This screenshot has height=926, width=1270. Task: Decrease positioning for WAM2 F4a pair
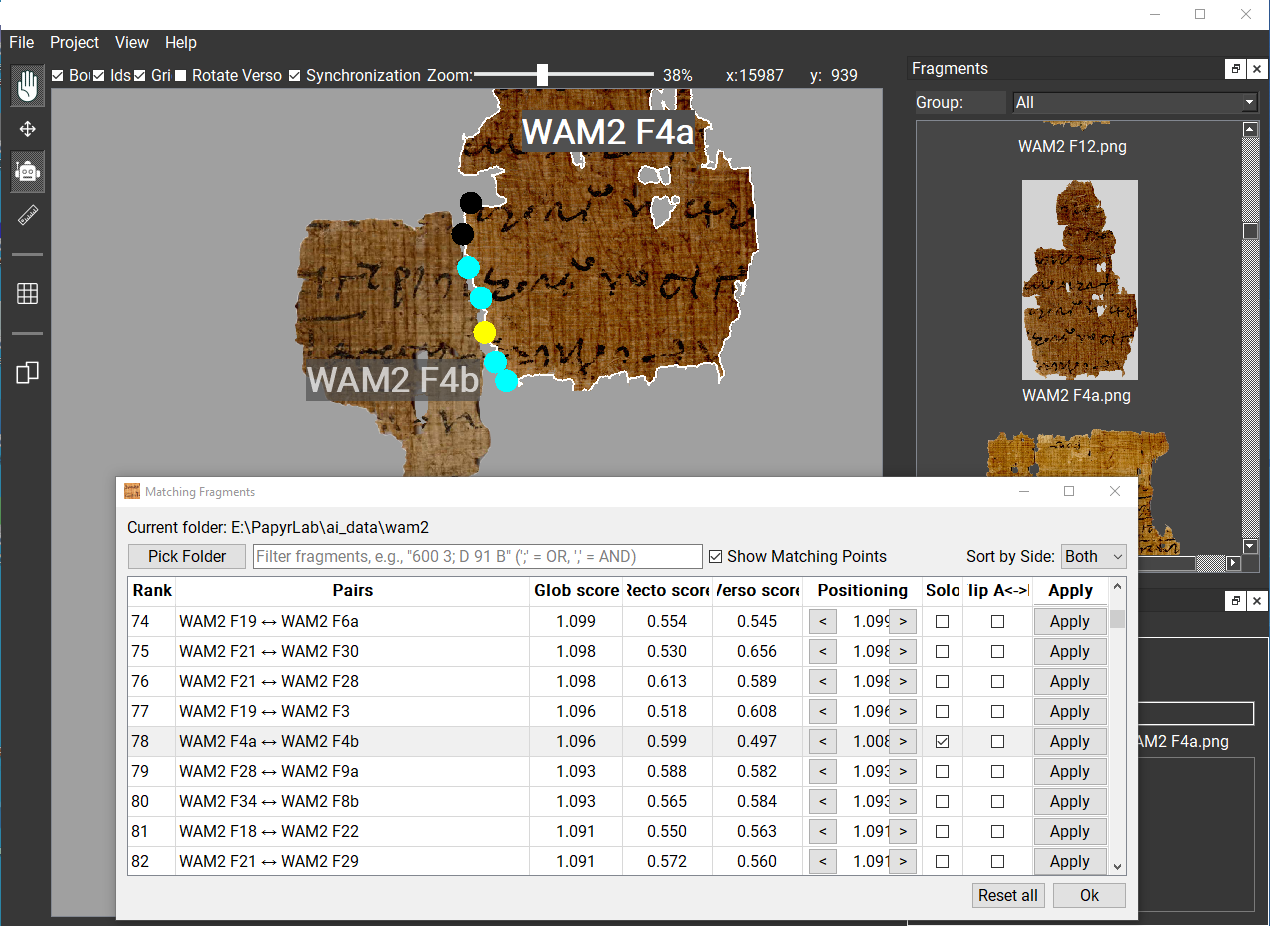pyautogui.click(x=822, y=741)
